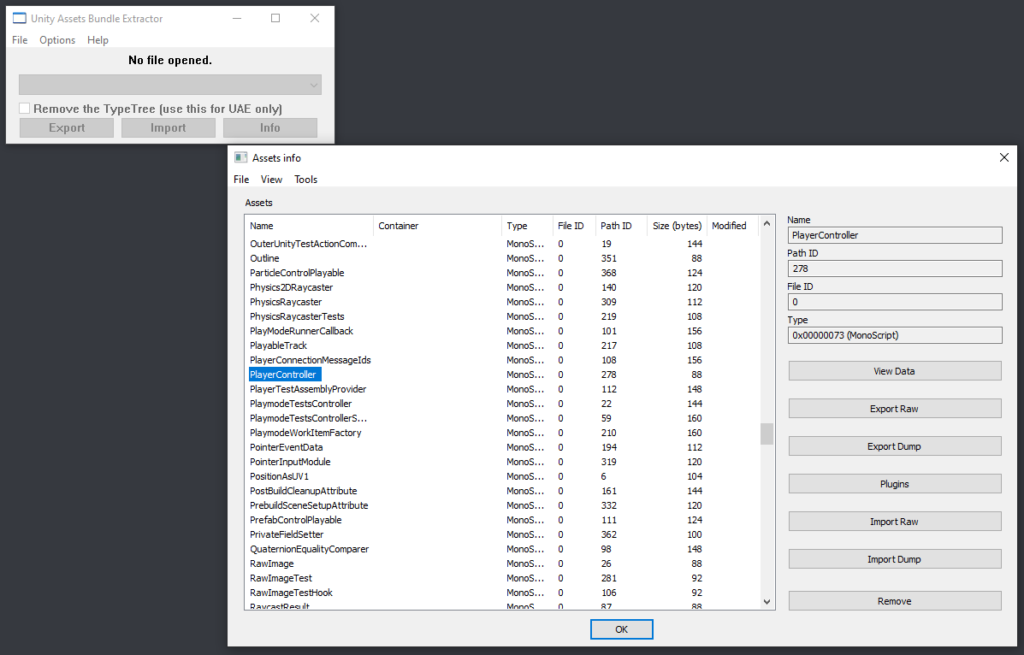Click the Unity Assets Bundle Extractor window icon
The width and height of the screenshot is (1024, 655).
coord(20,18)
